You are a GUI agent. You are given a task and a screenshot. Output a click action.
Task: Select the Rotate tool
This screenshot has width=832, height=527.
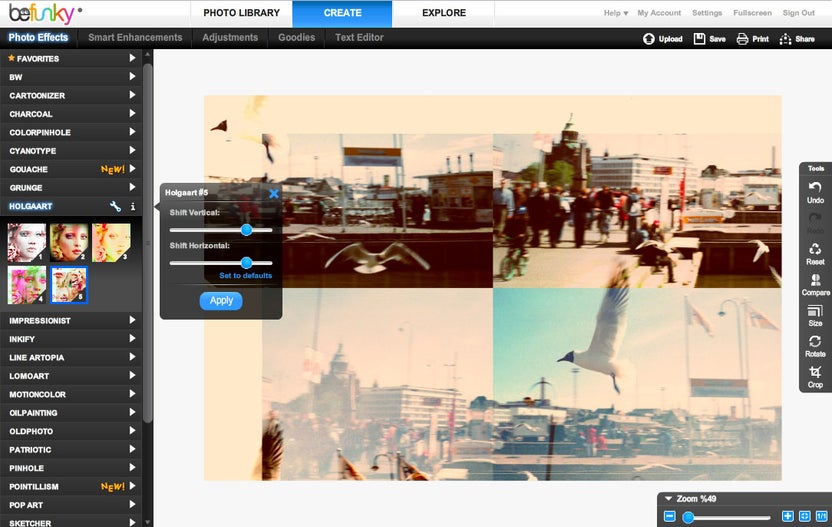click(815, 346)
